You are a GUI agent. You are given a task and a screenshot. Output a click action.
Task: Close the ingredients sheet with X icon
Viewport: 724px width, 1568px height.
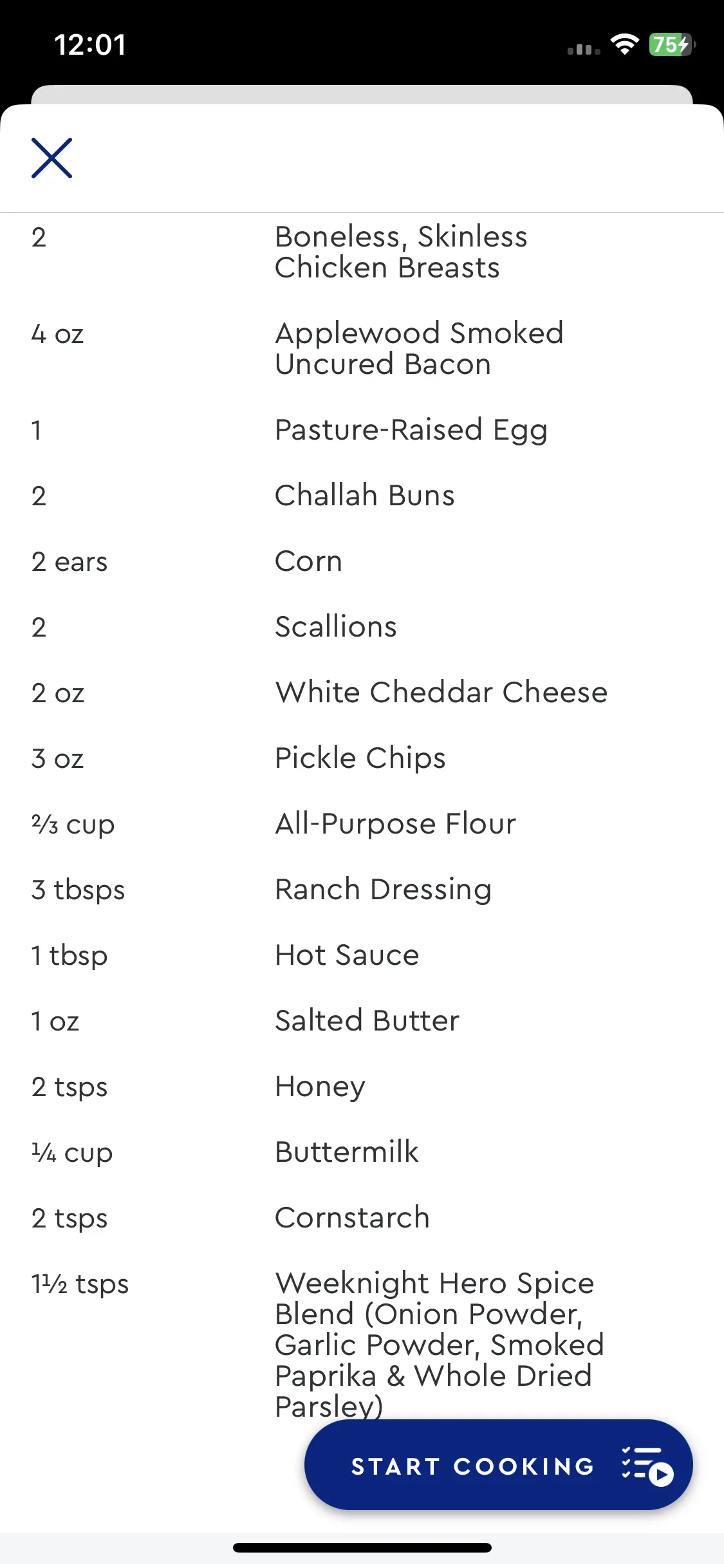51,158
